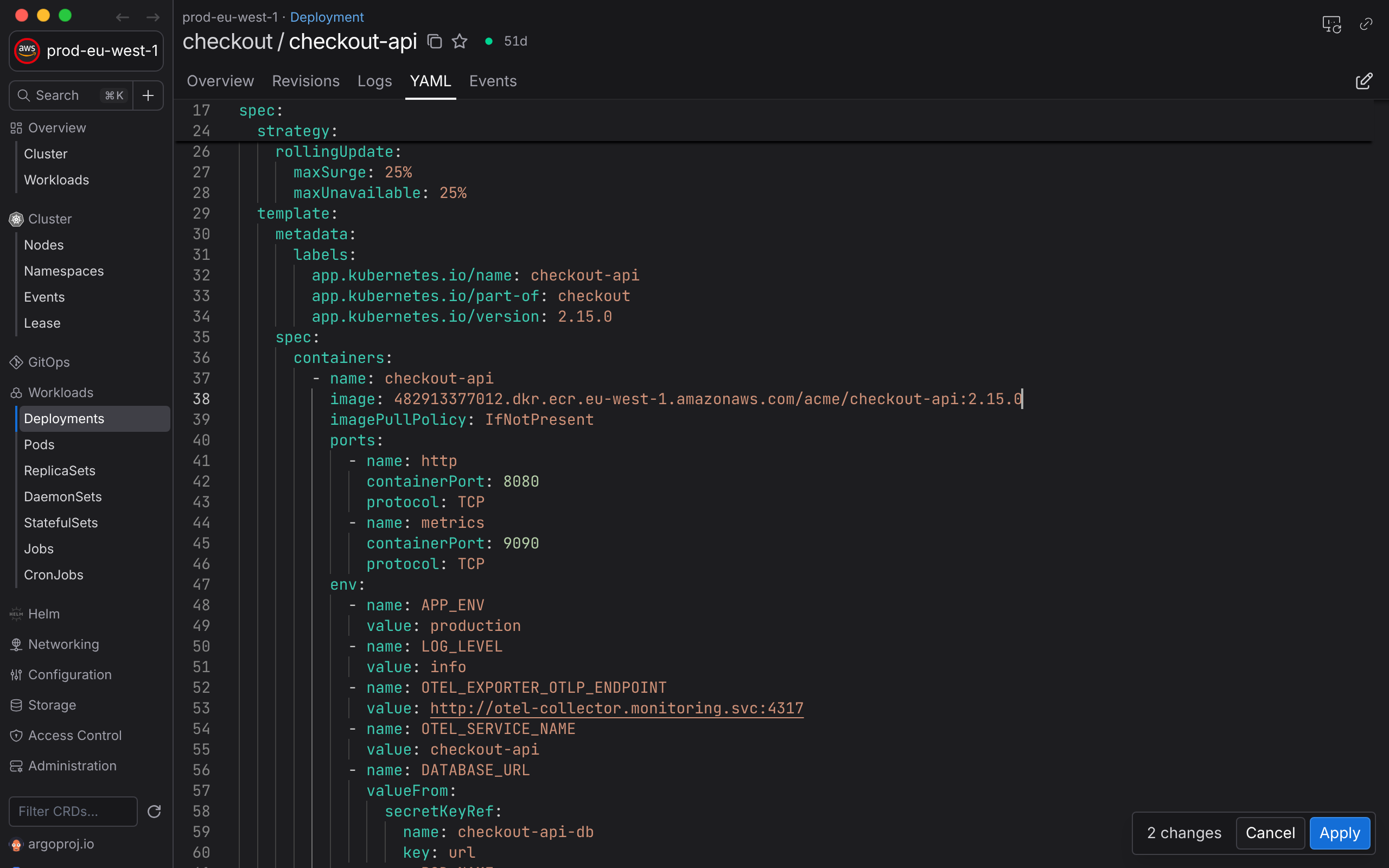Open the Events tab

[493, 81]
